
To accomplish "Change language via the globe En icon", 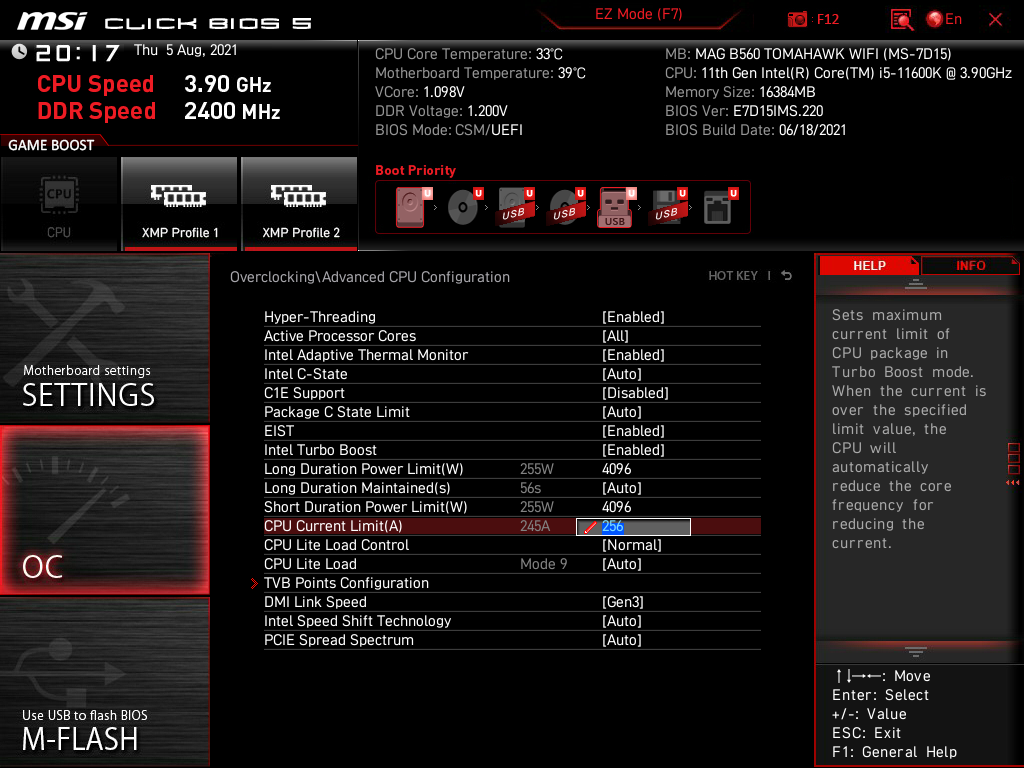I will [944, 20].
